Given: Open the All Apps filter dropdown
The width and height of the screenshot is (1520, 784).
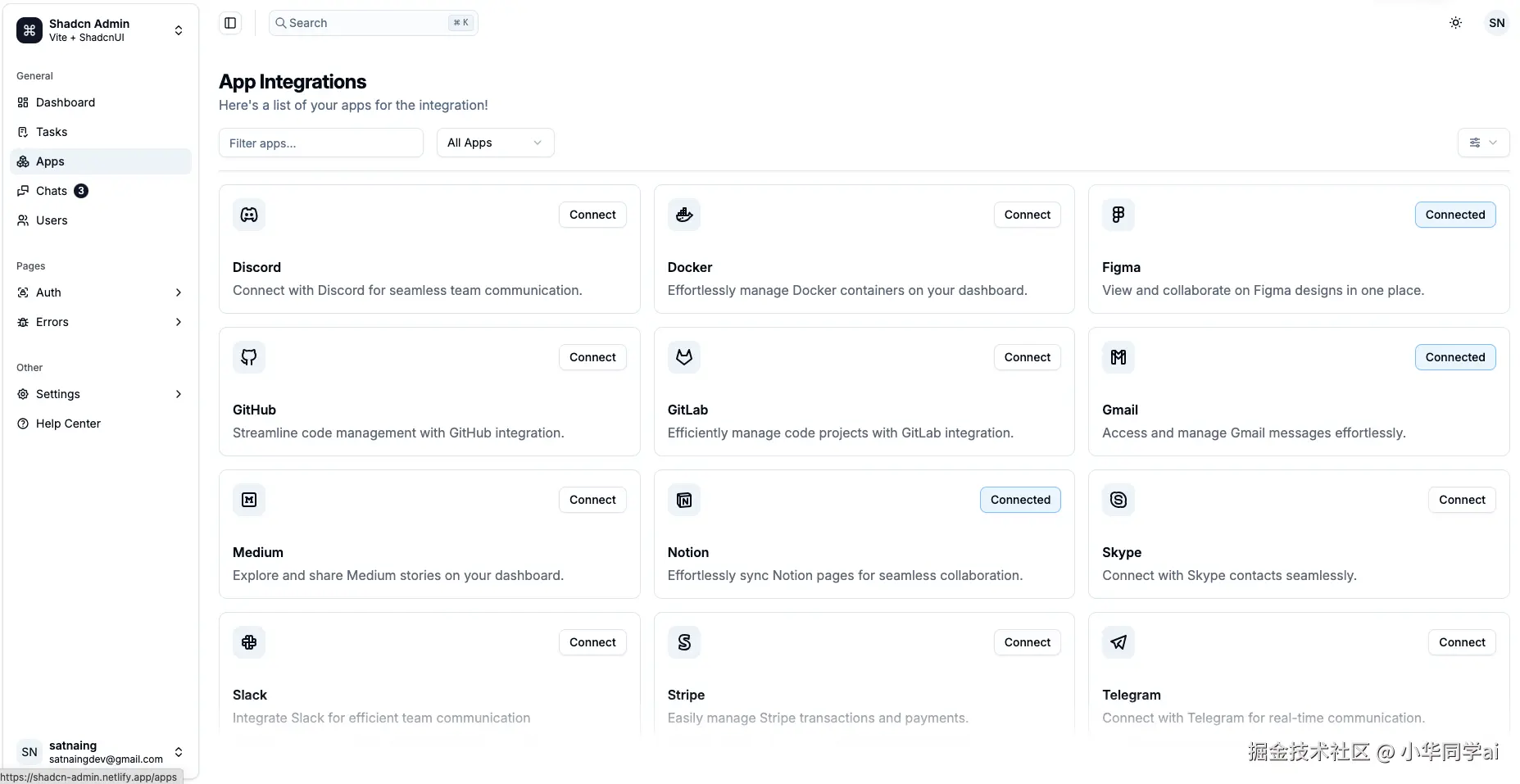Looking at the screenshot, I should (495, 143).
